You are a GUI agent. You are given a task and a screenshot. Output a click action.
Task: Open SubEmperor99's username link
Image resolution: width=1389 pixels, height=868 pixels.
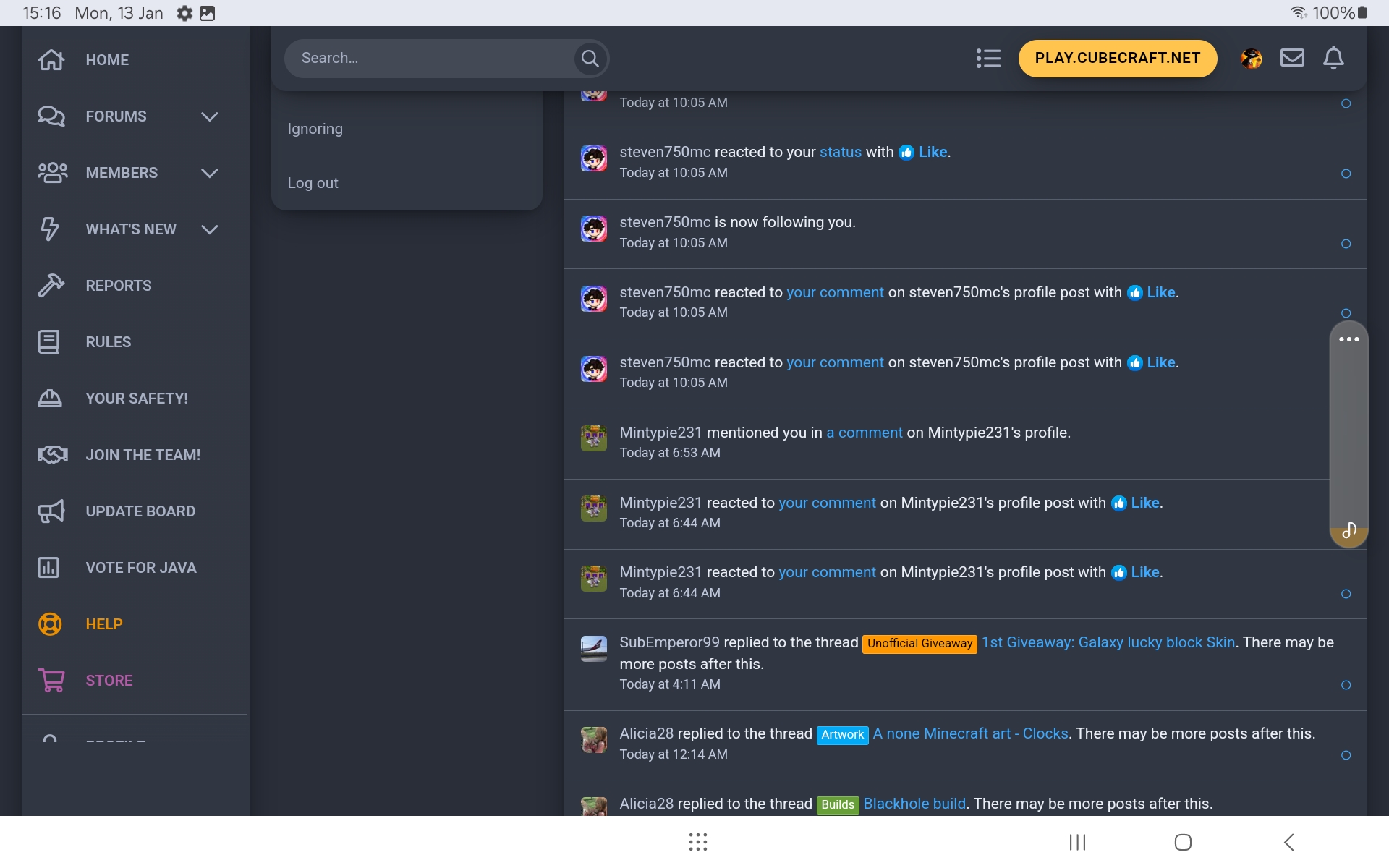coord(669,643)
